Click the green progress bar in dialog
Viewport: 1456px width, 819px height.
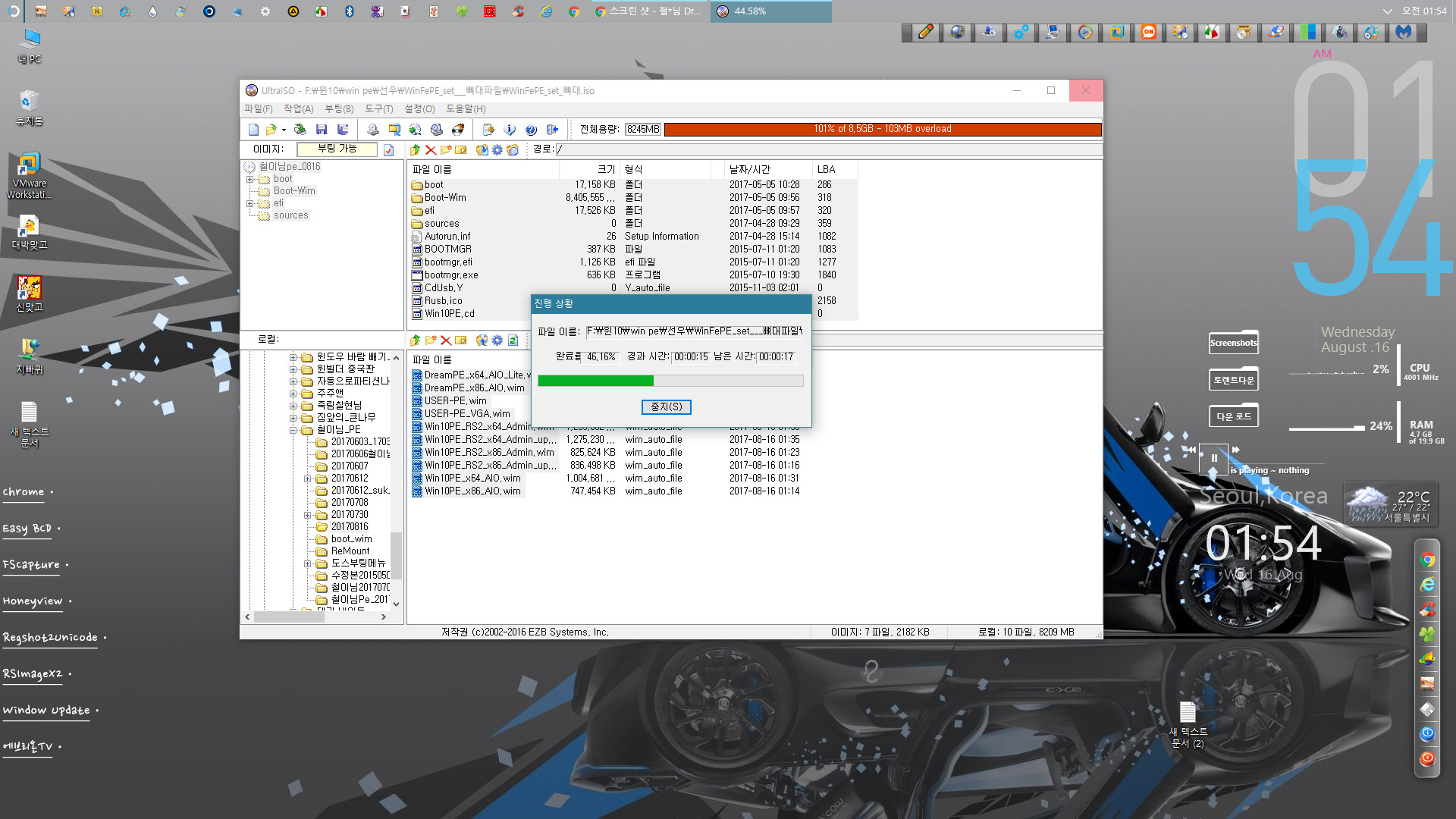coord(670,381)
